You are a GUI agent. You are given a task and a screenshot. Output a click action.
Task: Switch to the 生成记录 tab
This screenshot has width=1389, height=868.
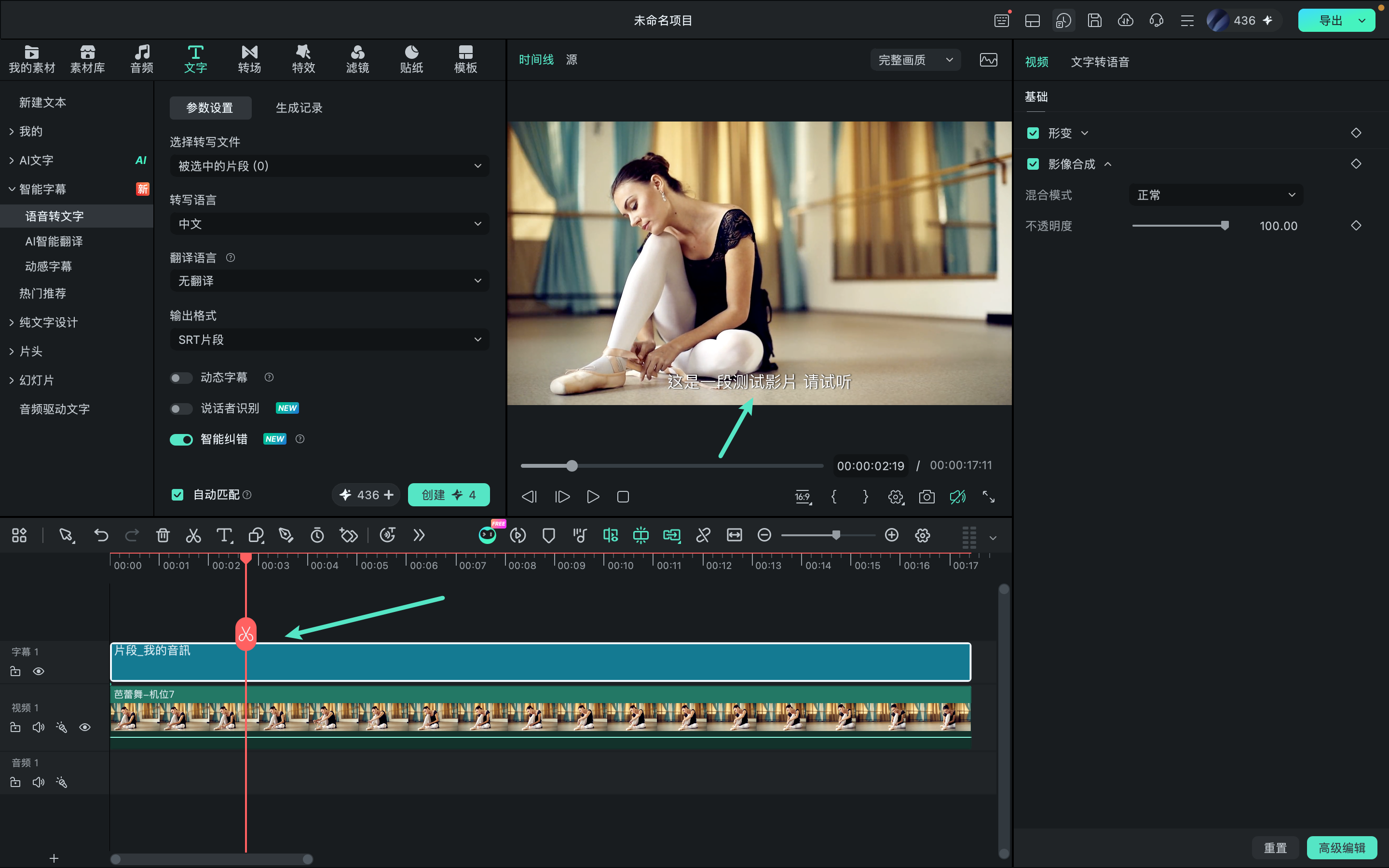[x=299, y=108]
